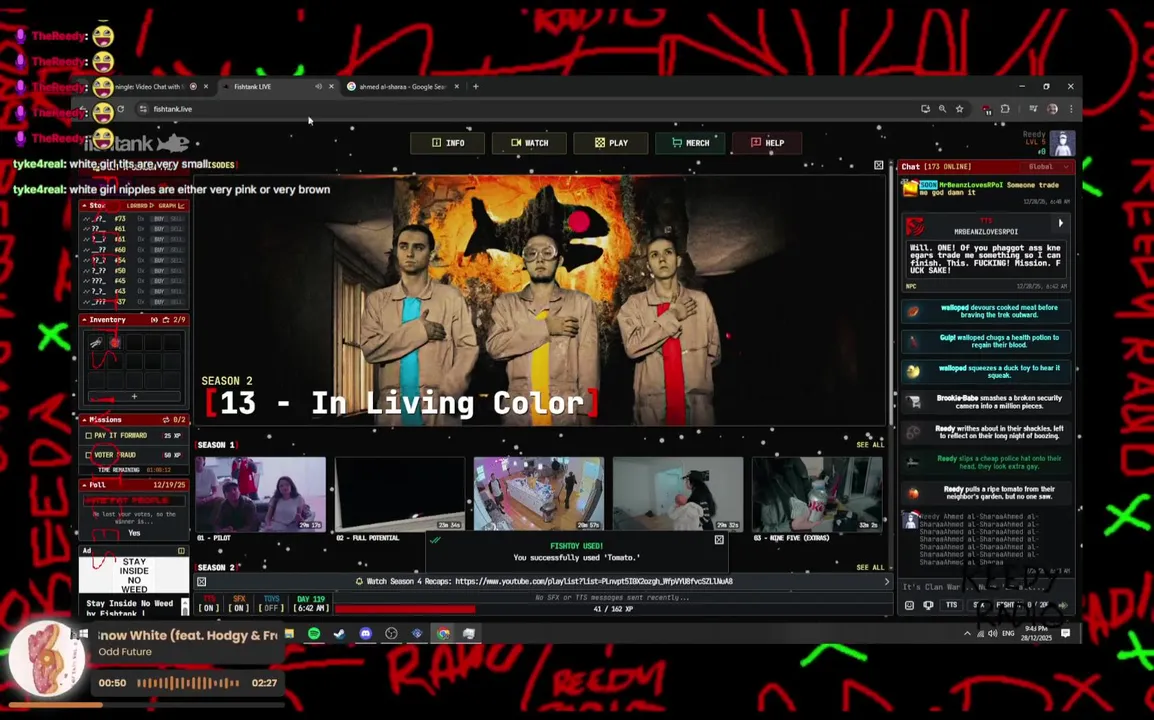Play the featured episode 13 In Living Color
The width and height of the screenshot is (1154, 720).
tap(539, 300)
